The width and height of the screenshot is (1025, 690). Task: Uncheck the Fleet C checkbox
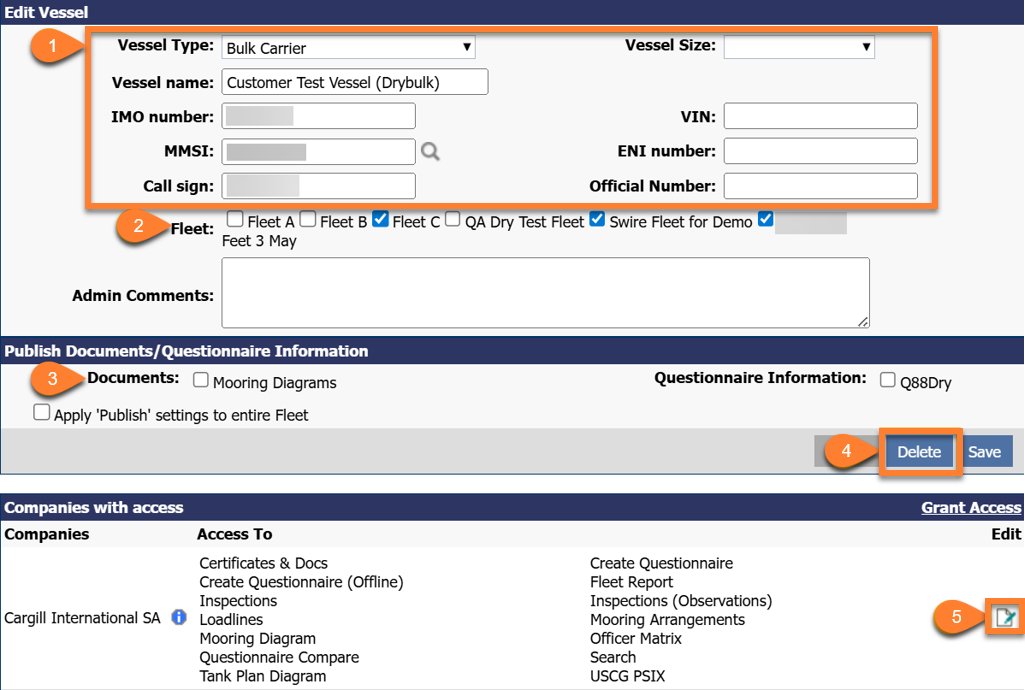point(380,219)
